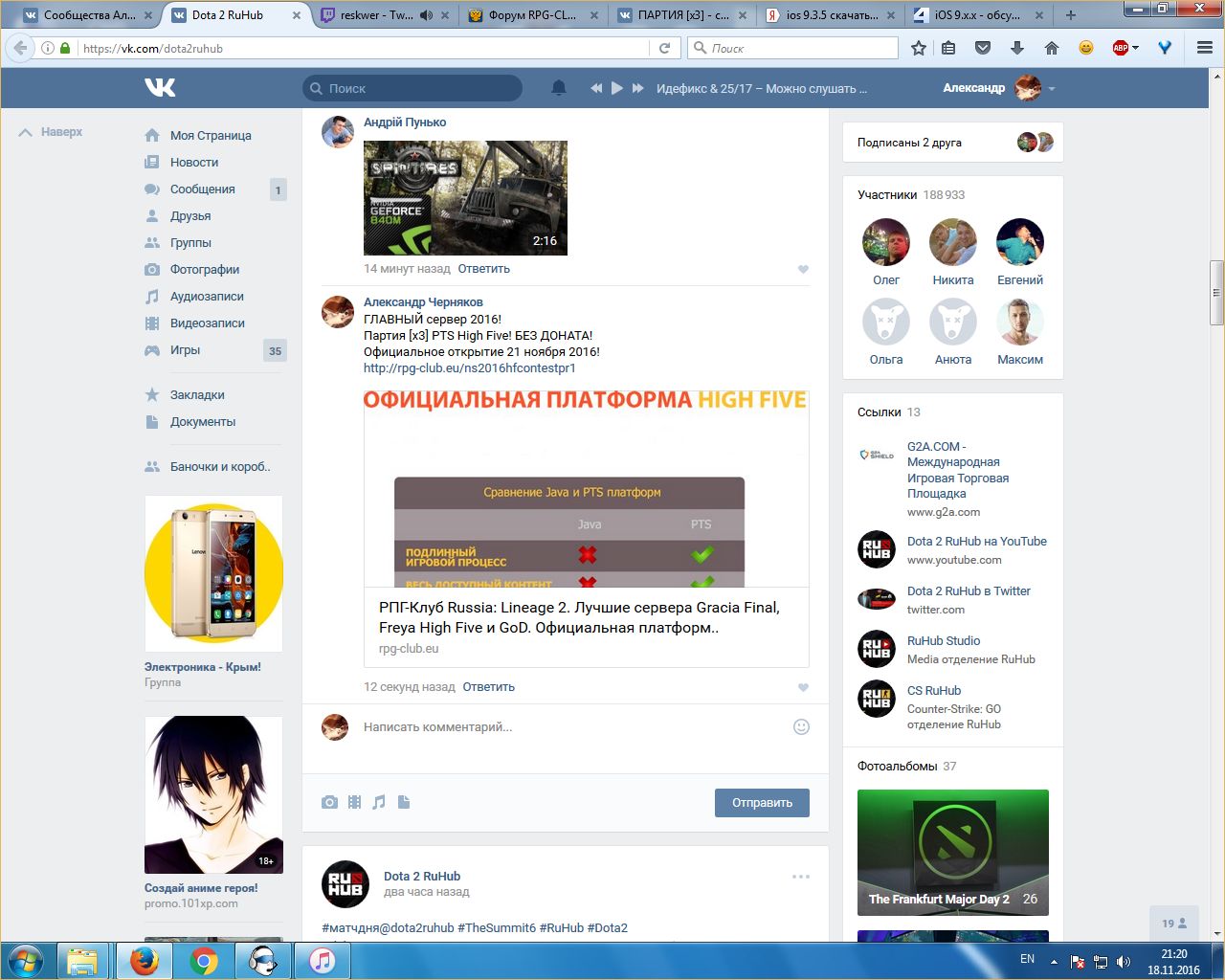Reload page with refresh icon
The width and height of the screenshot is (1225, 980).
665,48
